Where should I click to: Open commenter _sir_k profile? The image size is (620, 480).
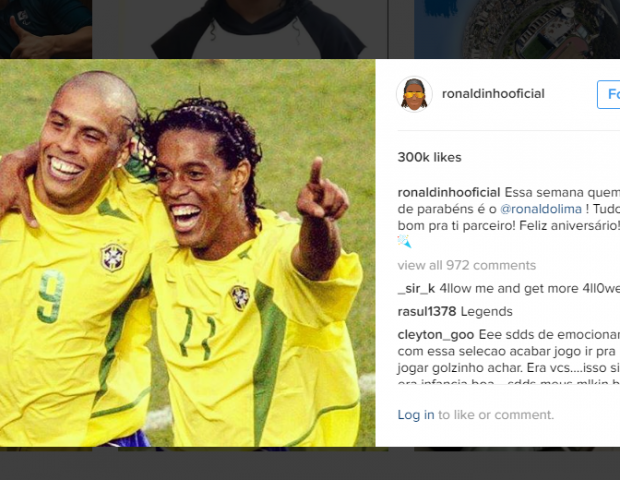click(416, 288)
